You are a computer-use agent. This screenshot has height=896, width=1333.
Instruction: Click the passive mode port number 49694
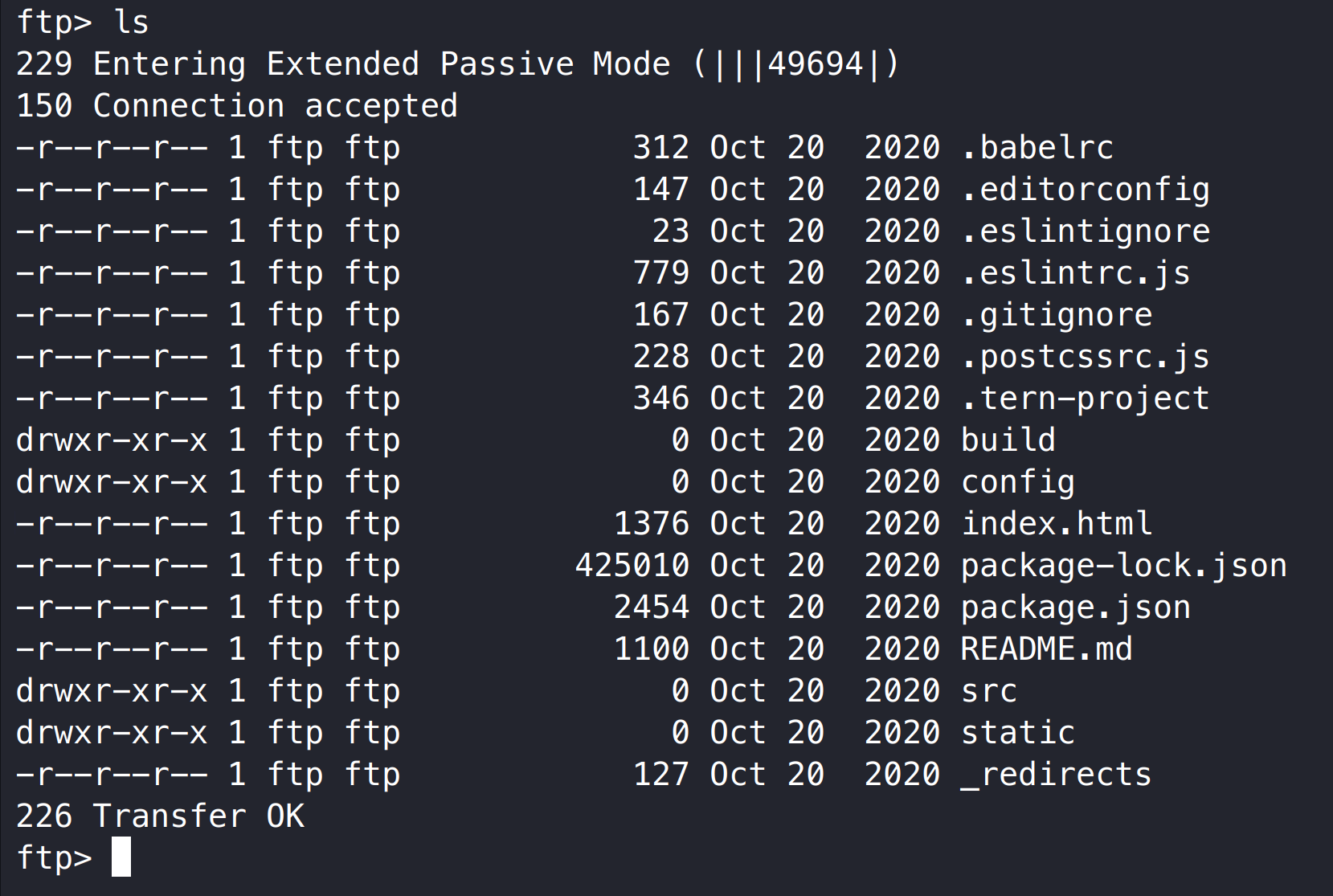(815, 64)
